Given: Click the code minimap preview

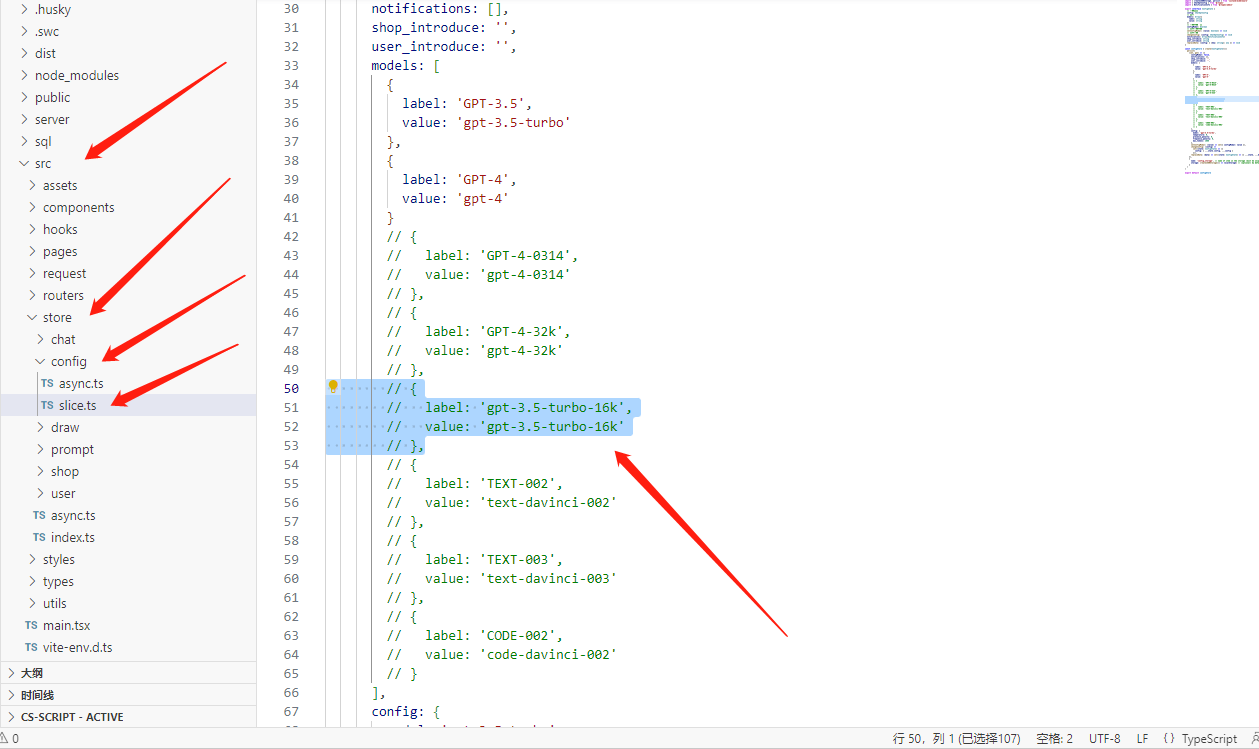Looking at the screenshot, I should pos(1215,90).
